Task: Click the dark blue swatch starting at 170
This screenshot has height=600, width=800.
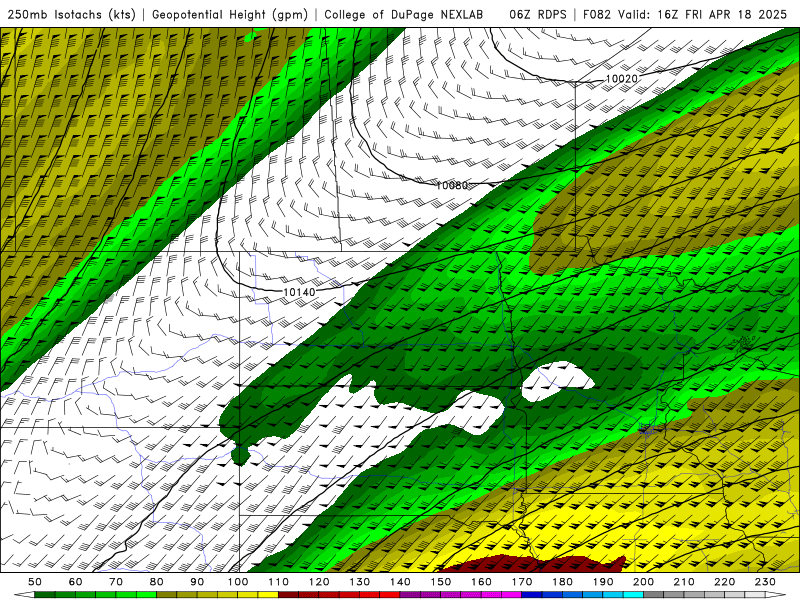Action: click(532, 595)
